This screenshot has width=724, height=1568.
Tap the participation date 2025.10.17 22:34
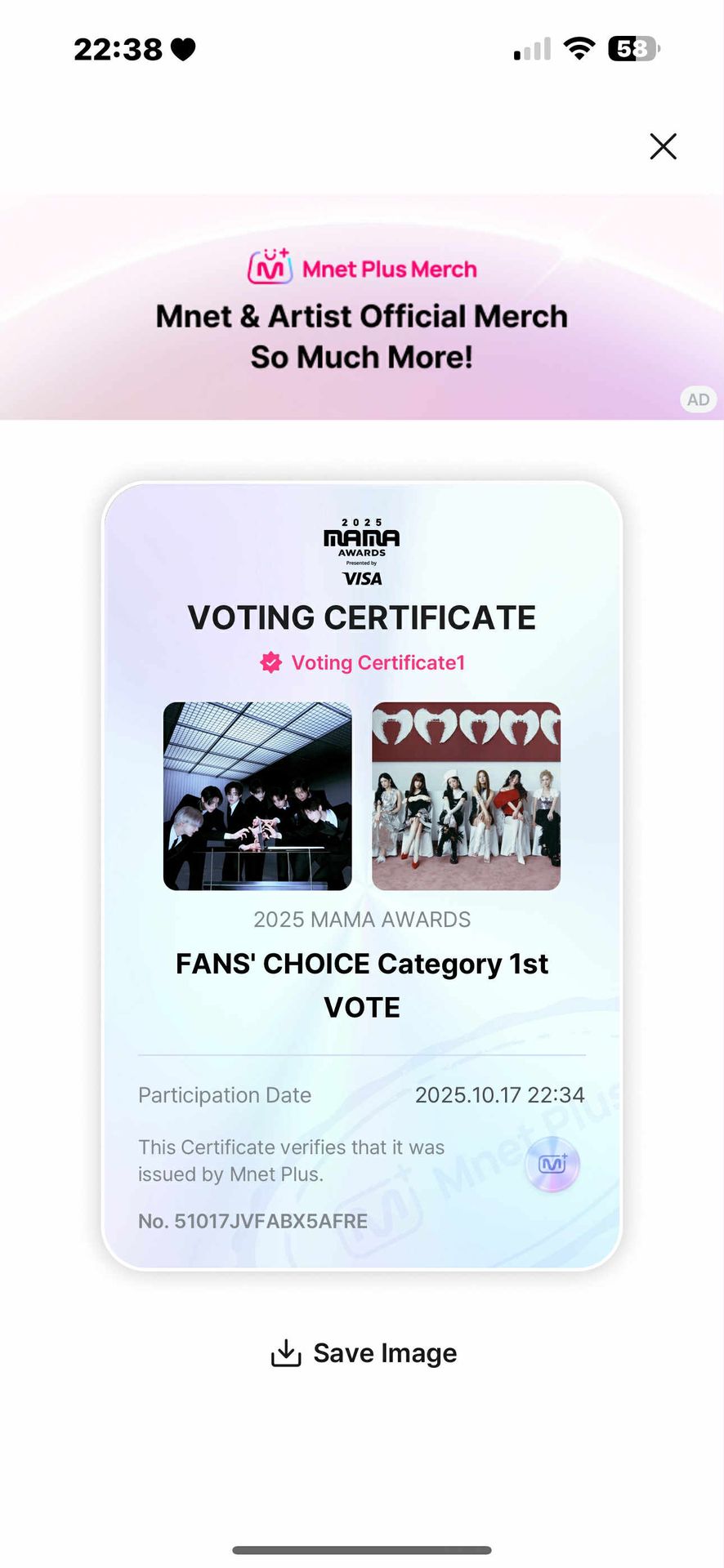(x=499, y=1095)
